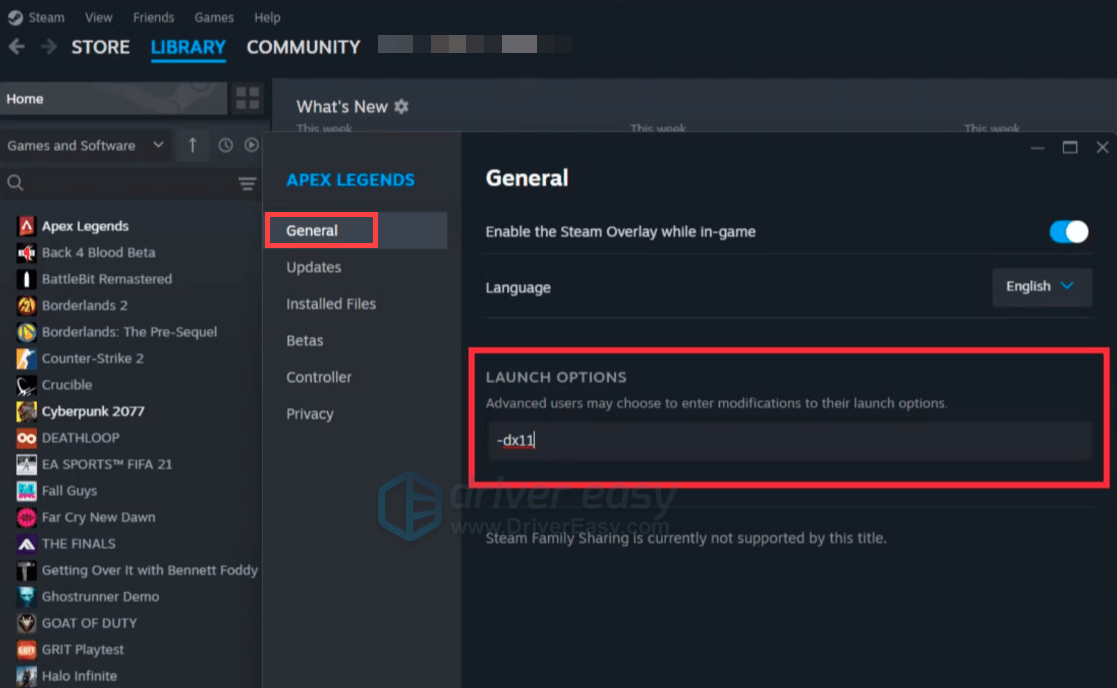Open the grid collections view icon

[x=247, y=98]
